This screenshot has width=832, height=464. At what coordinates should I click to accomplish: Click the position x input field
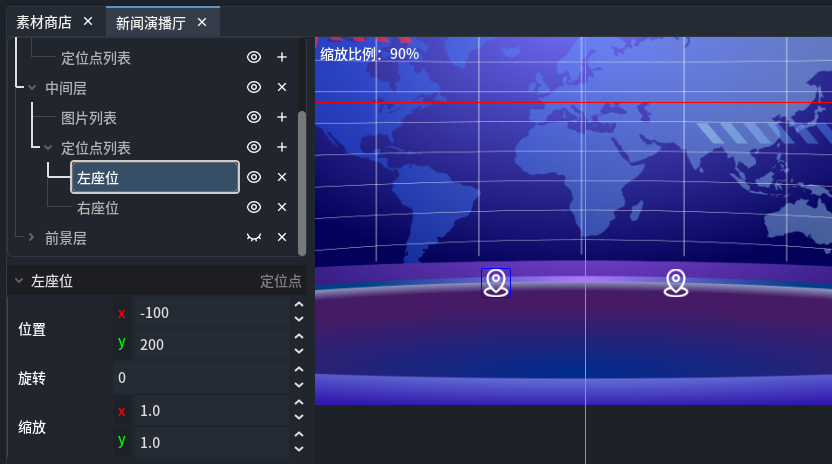[x=212, y=313]
